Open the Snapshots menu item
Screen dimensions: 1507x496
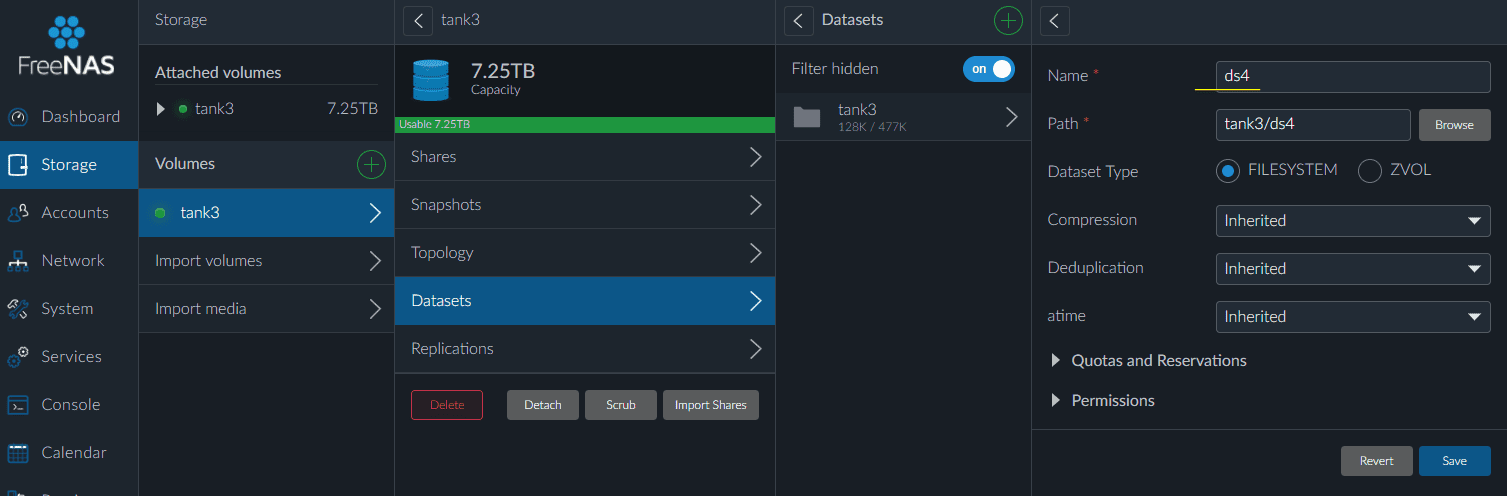point(585,205)
